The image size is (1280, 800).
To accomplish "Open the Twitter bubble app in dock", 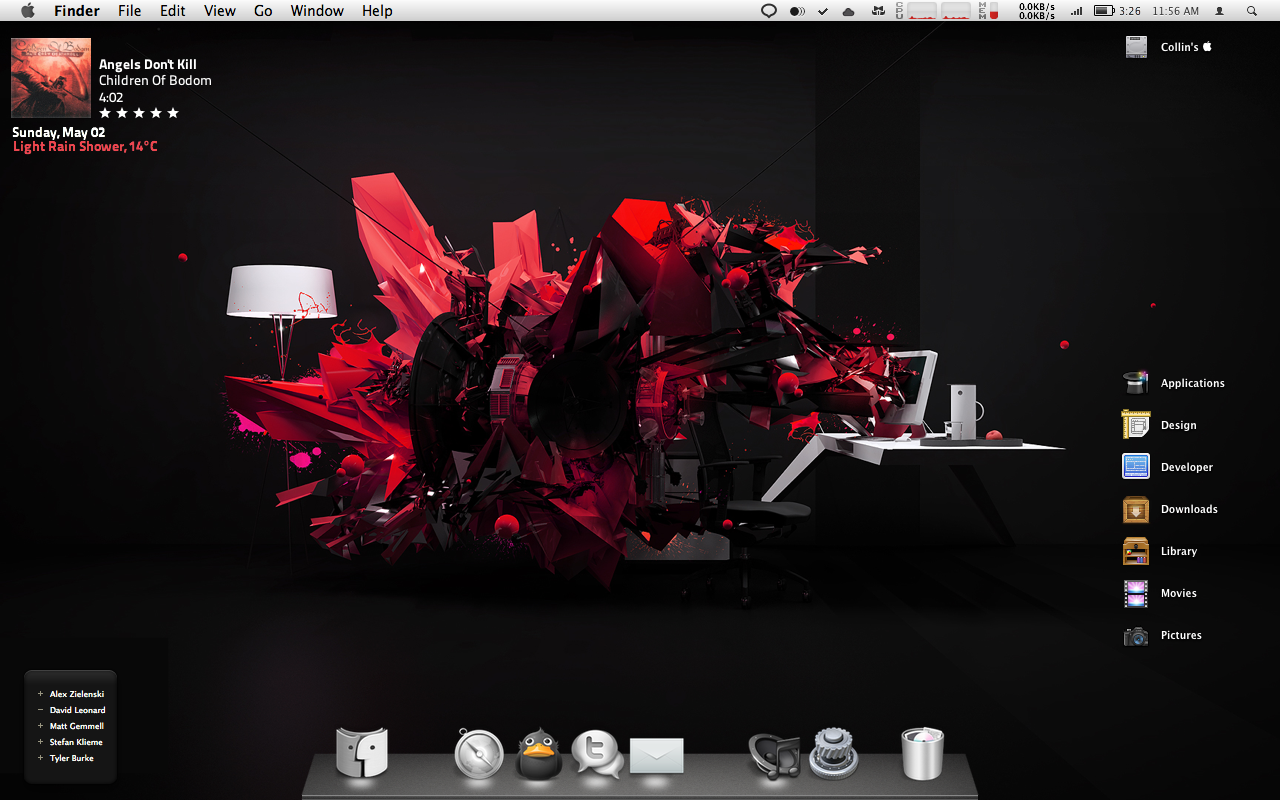I will click(597, 754).
